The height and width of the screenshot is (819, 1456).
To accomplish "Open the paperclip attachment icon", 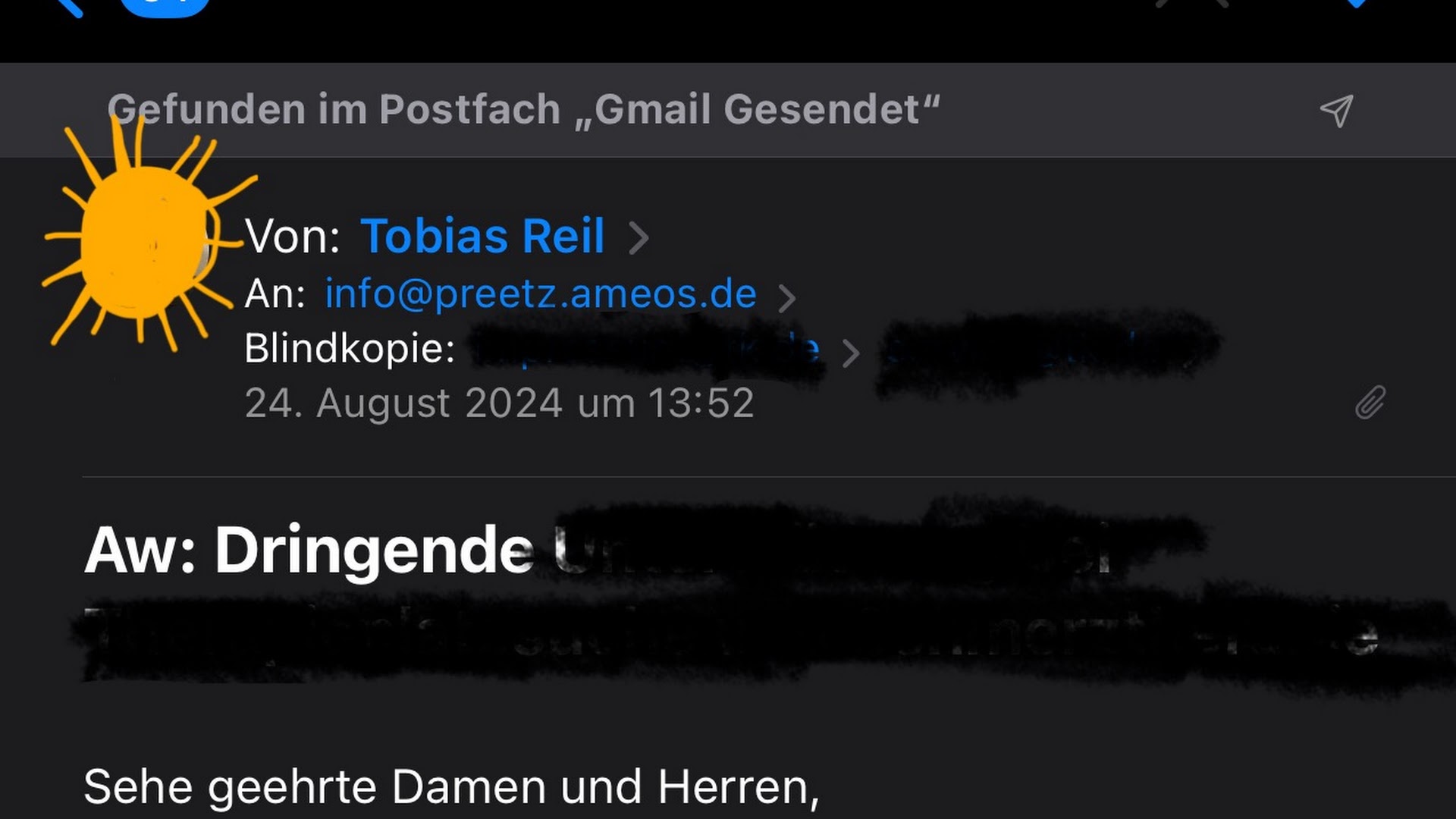I will 1370,403.
